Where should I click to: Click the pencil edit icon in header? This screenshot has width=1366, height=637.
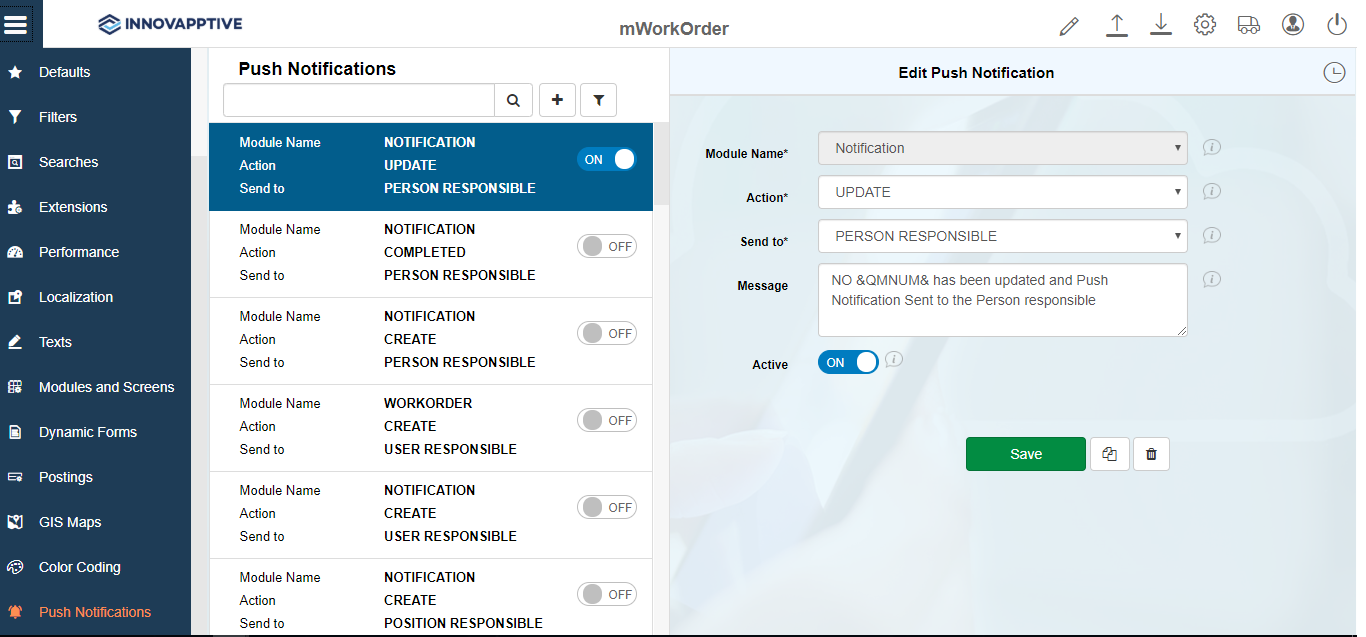click(1069, 26)
